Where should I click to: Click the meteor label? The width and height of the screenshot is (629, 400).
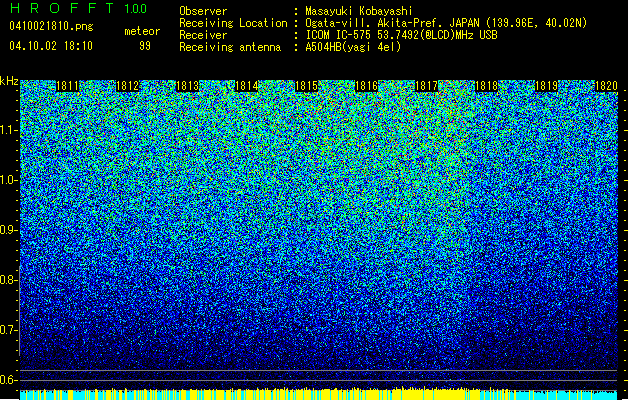(x=142, y=31)
